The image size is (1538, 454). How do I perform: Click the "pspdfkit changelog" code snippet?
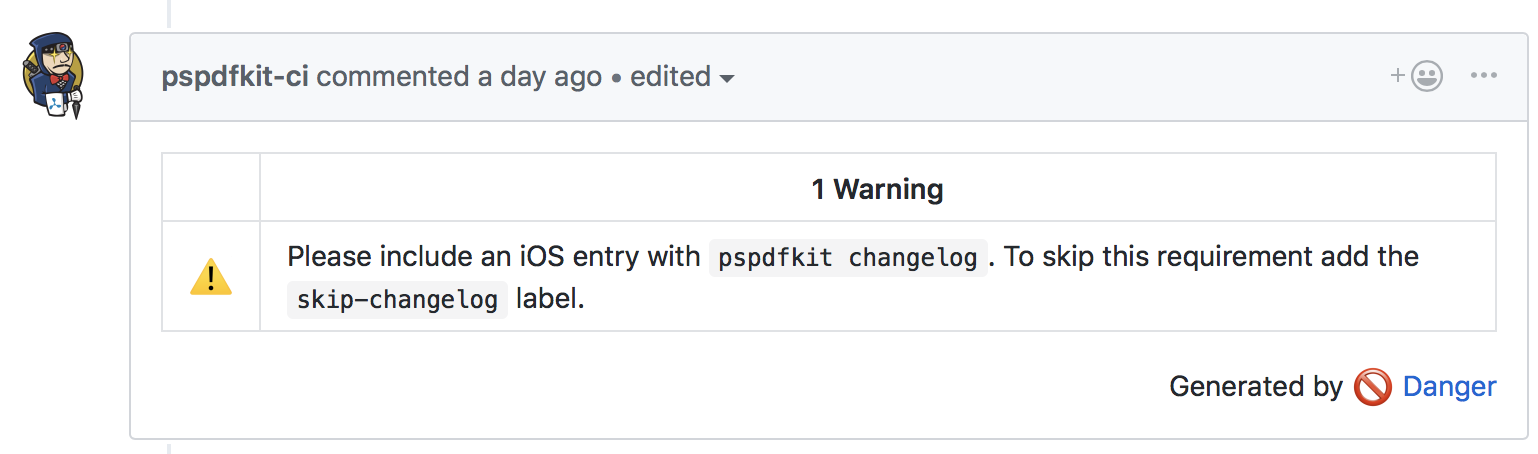pos(848,258)
